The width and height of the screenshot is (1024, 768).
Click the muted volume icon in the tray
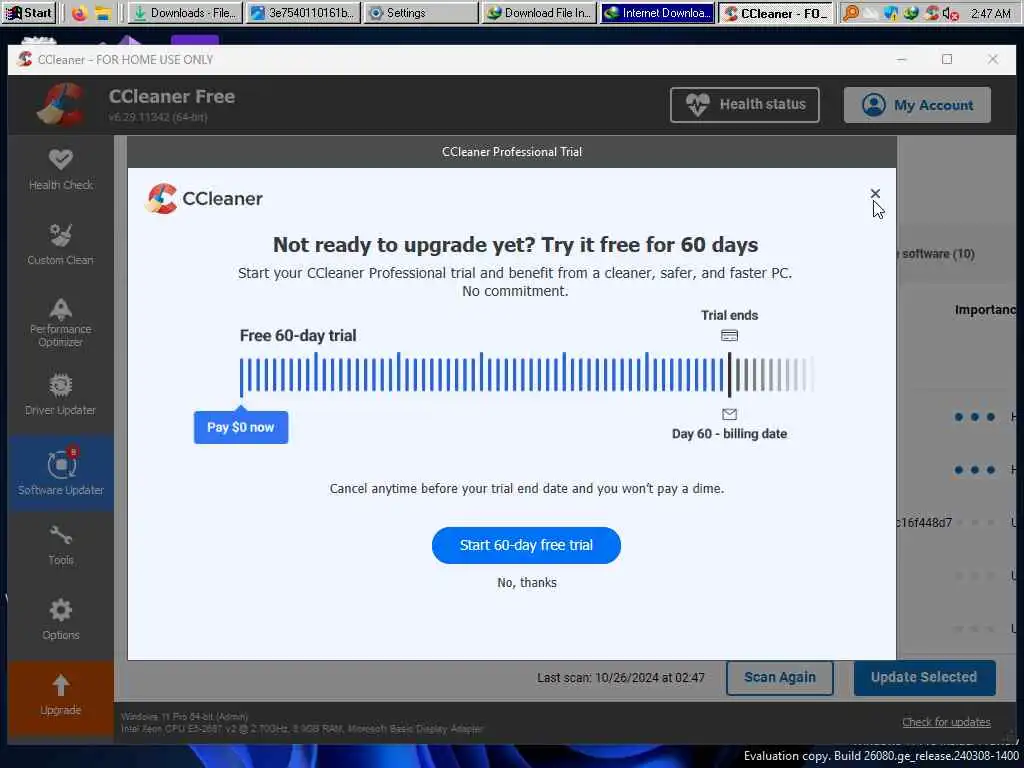(x=951, y=13)
